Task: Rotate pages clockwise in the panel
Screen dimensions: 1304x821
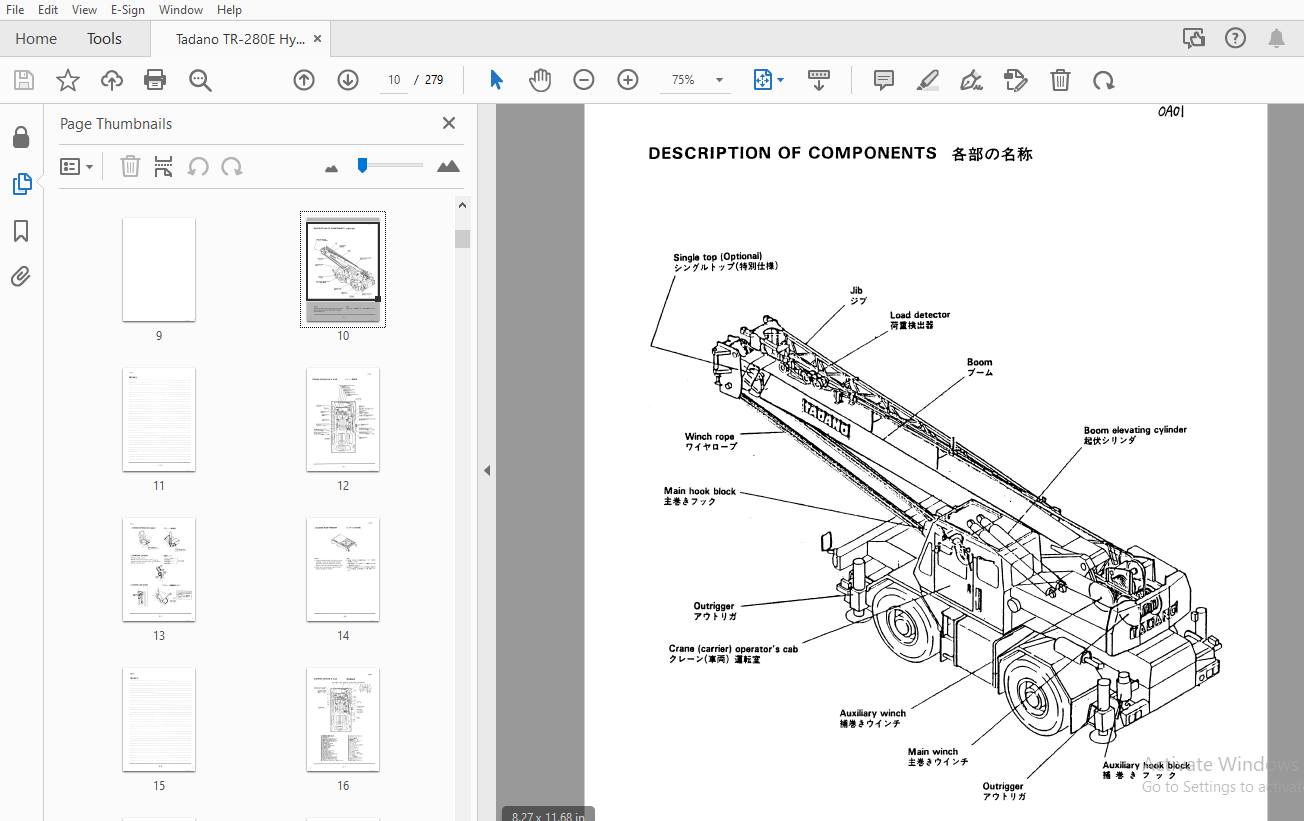Action: (x=232, y=166)
